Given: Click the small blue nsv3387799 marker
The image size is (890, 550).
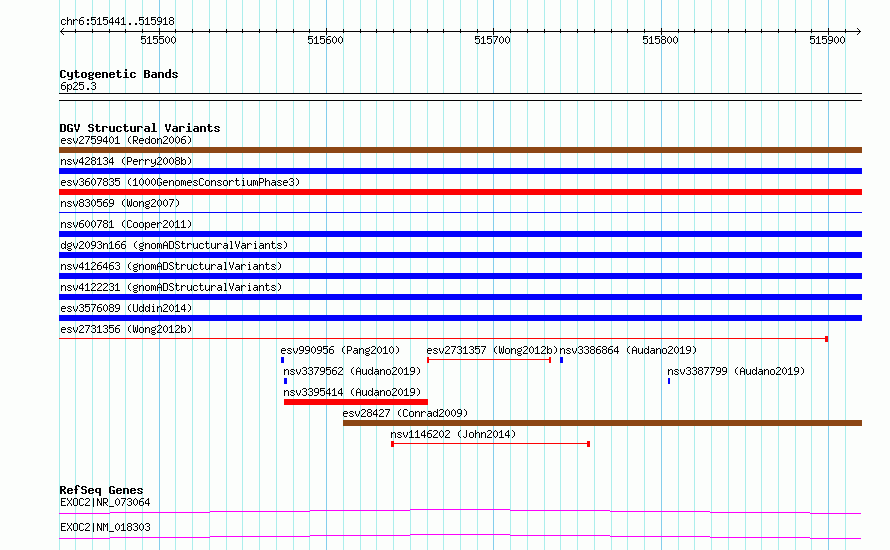Looking at the screenshot, I should pyautogui.click(x=669, y=381).
